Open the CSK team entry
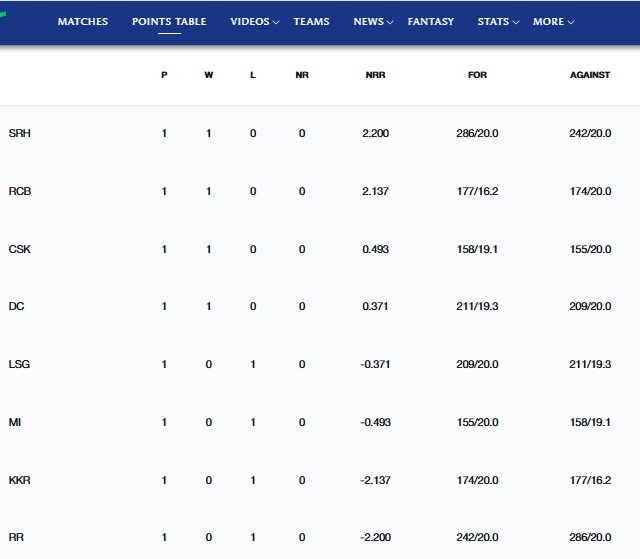 (20, 249)
